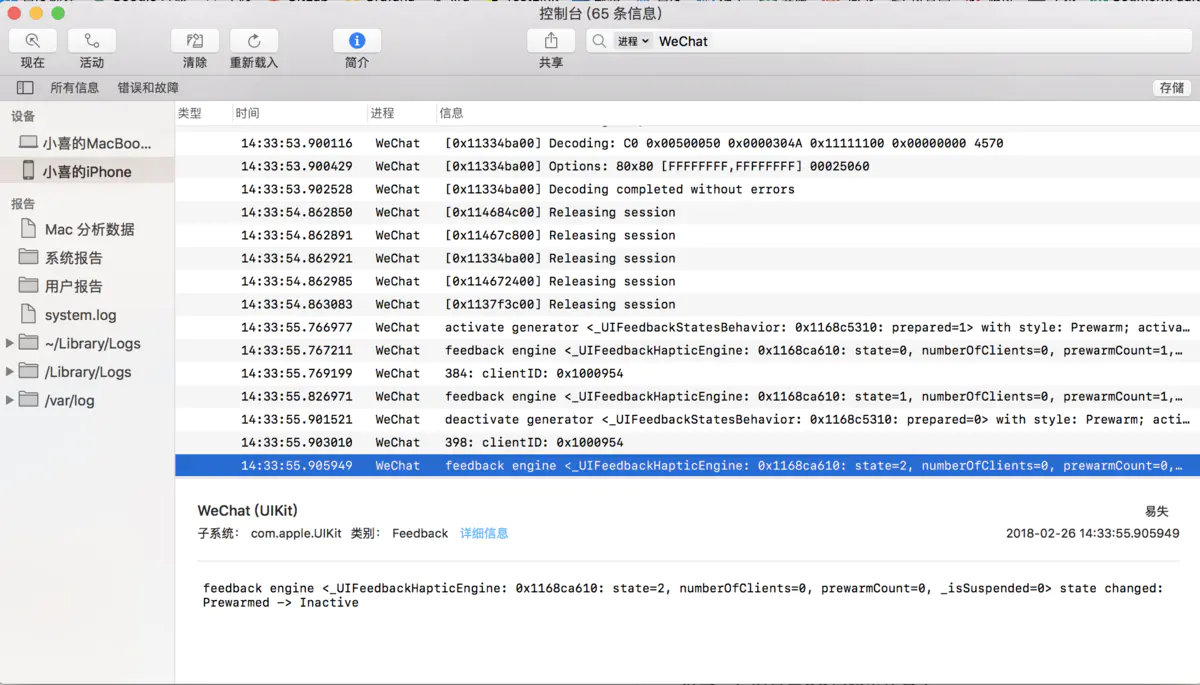The height and width of the screenshot is (685, 1200).
Task: Click the 2018-02-26 timestamp in detail pane
Action: [1093, 533]
